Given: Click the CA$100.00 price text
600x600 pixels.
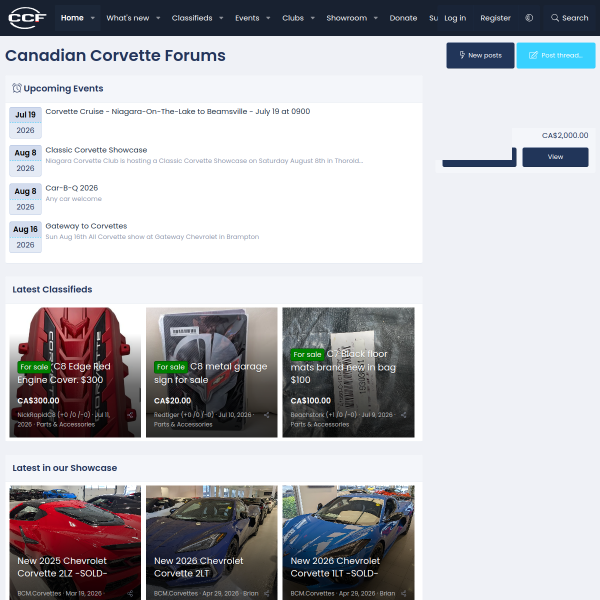Looking at the screenshot, I should tap(310, 401).
